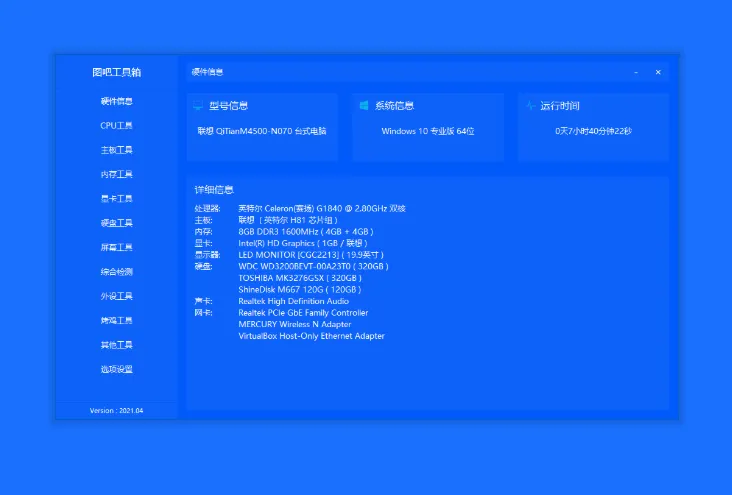The width and height of the screenshot is (732, 495).
Task: Select the 硬盘工具 sidebar entry
Action: point(116,223)
